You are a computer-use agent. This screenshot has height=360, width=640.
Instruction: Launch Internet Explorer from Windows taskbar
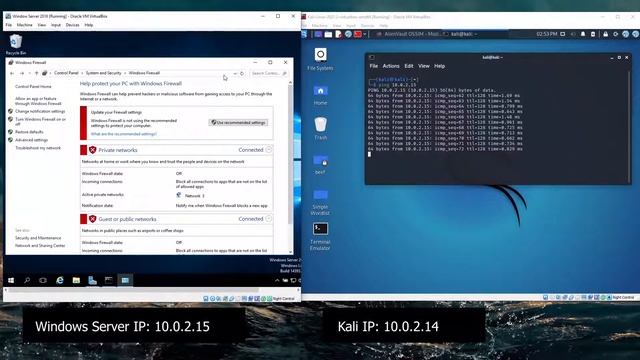click(x=60, y=280)
